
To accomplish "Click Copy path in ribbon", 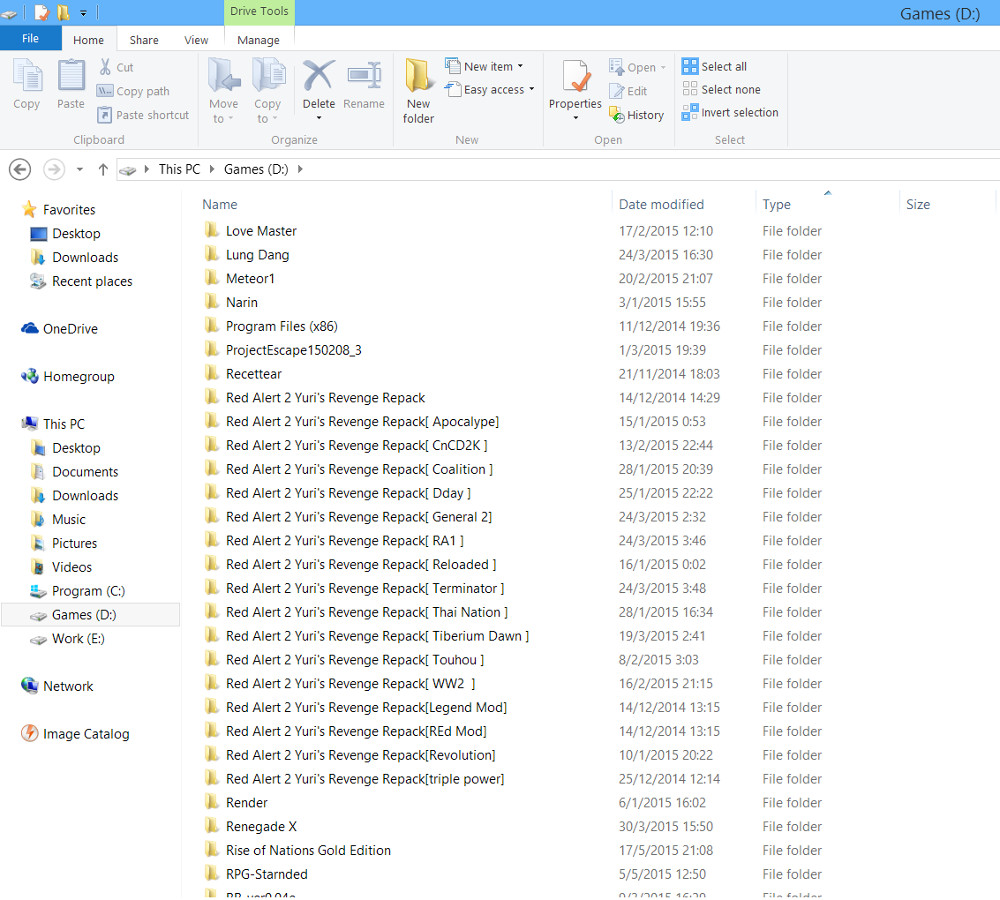I will [x=133, y=91].
